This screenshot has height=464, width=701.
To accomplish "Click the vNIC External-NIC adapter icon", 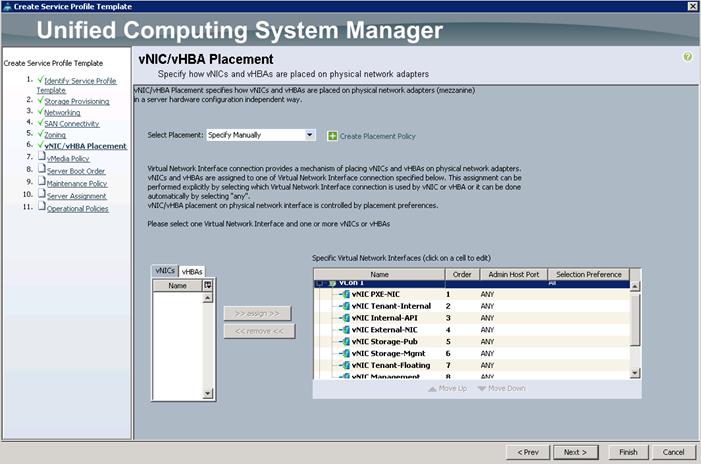I will pos(346,330).
